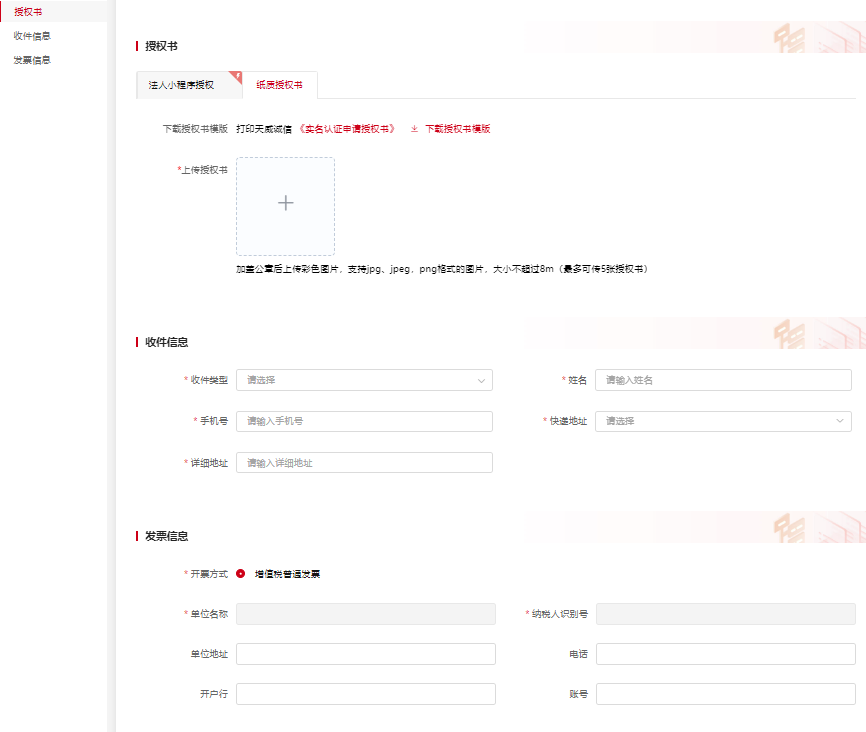
Task: Click the 账号 input field
Action: [x=725, y=694]
